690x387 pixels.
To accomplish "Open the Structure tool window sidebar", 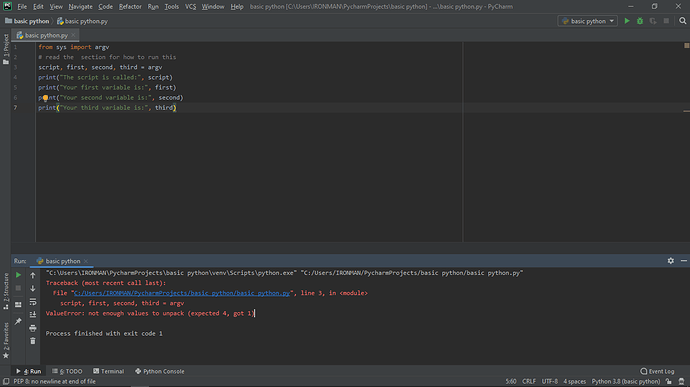I will (6, 291).
